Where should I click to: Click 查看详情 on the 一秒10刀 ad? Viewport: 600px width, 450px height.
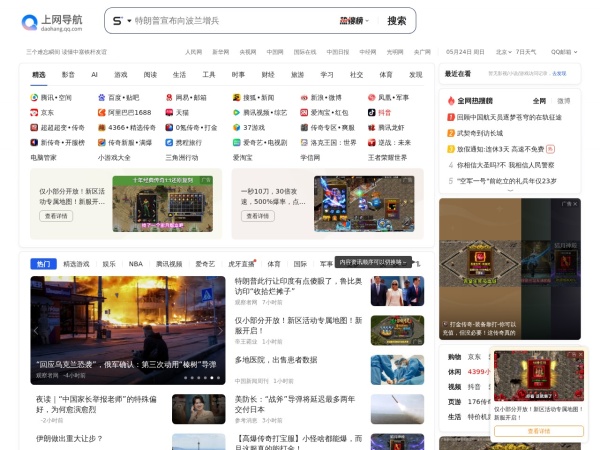tap(258, 216)
